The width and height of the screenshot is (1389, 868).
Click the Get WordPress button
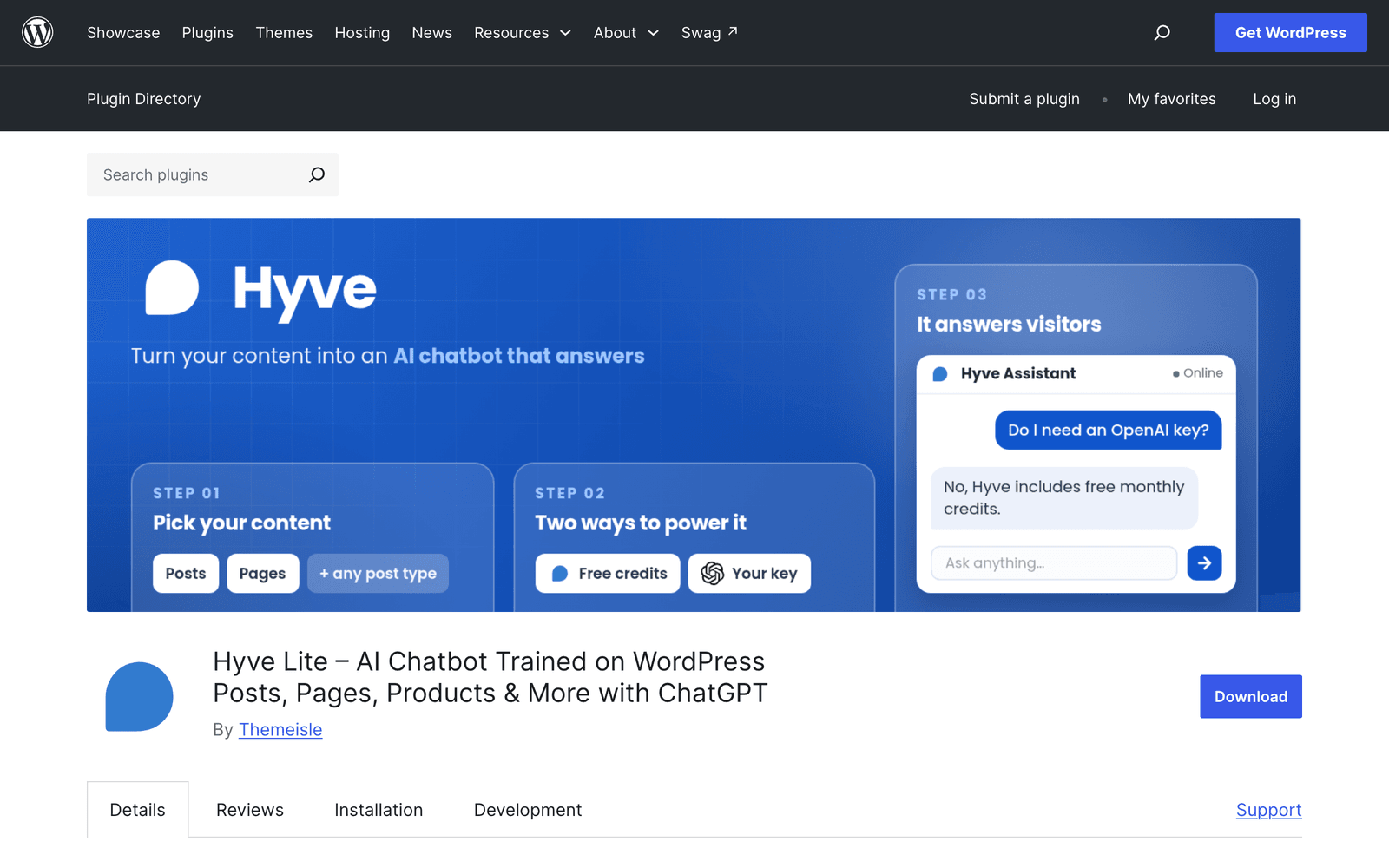tap(1290, 32)
